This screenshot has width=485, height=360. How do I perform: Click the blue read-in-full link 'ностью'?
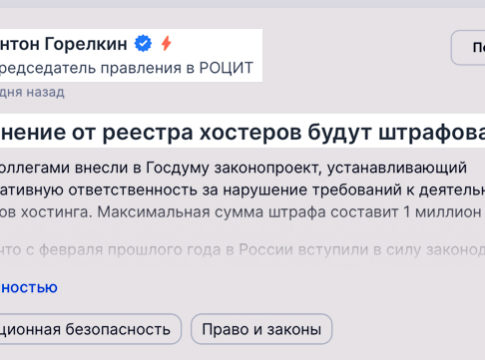(x=29, y=288)
